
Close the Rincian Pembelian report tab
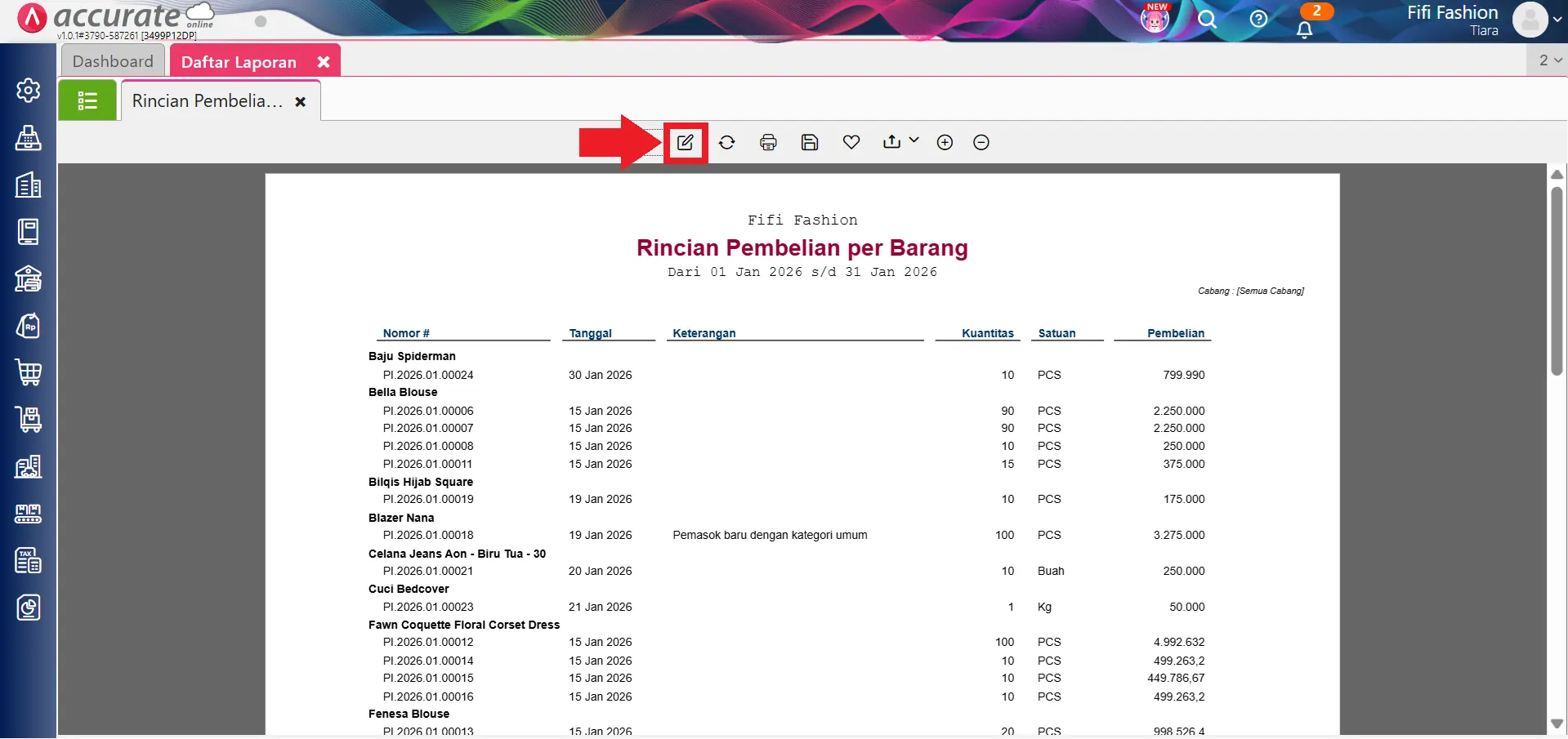pos(301,102)
